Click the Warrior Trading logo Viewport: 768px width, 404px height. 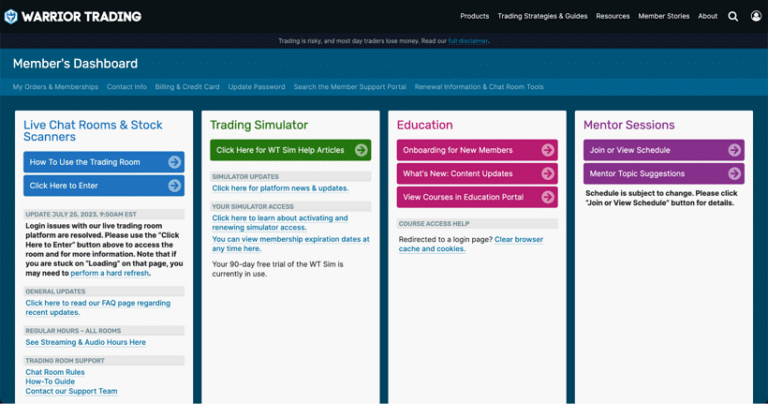71,16
